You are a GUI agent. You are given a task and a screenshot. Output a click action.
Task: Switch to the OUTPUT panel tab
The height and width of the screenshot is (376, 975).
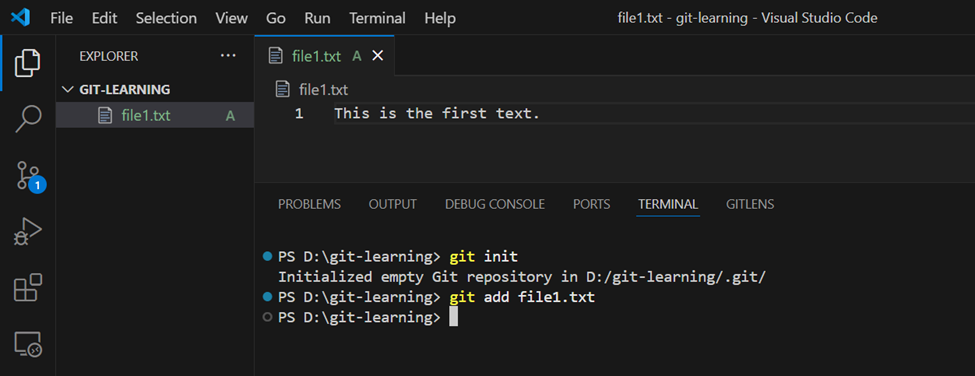[392, 204]
